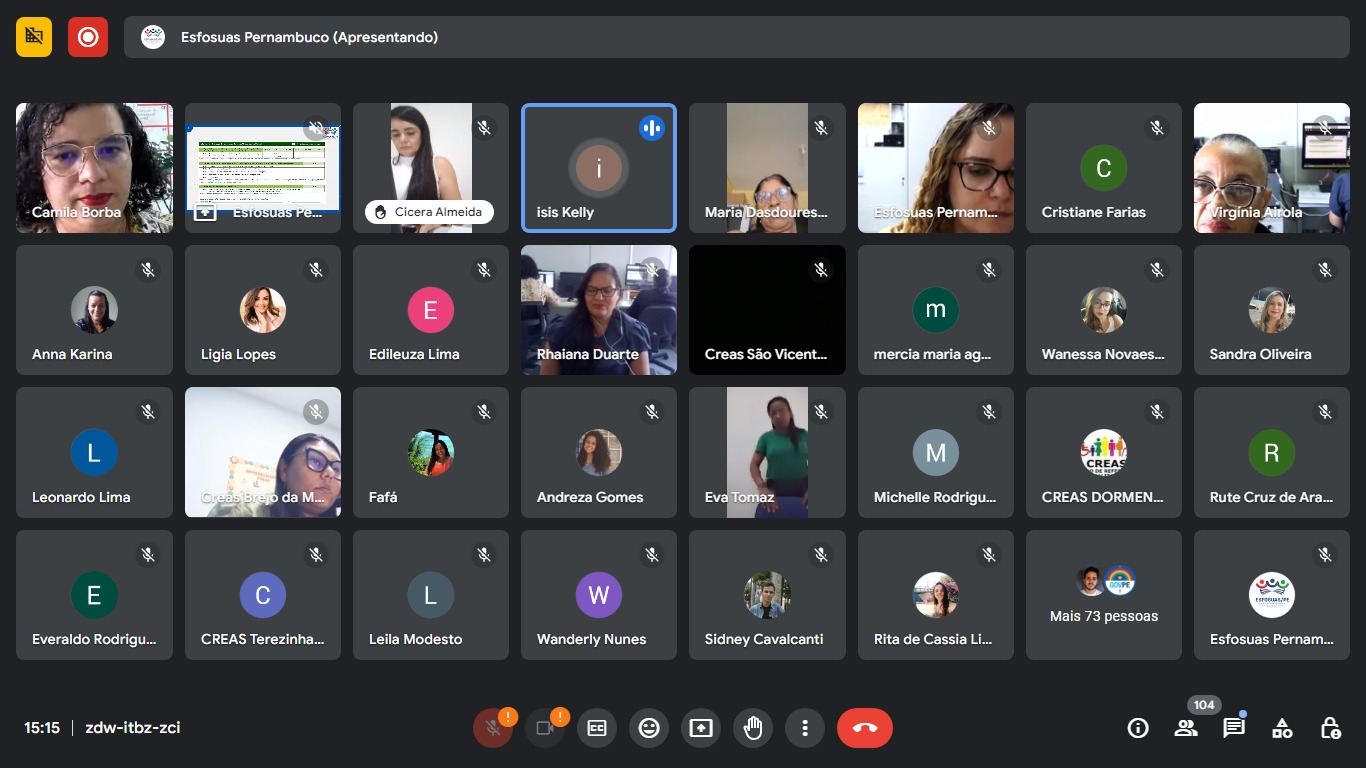Raise your hand in the meeting
This screenshot has height=768, width=1366.
click(753, 728)
